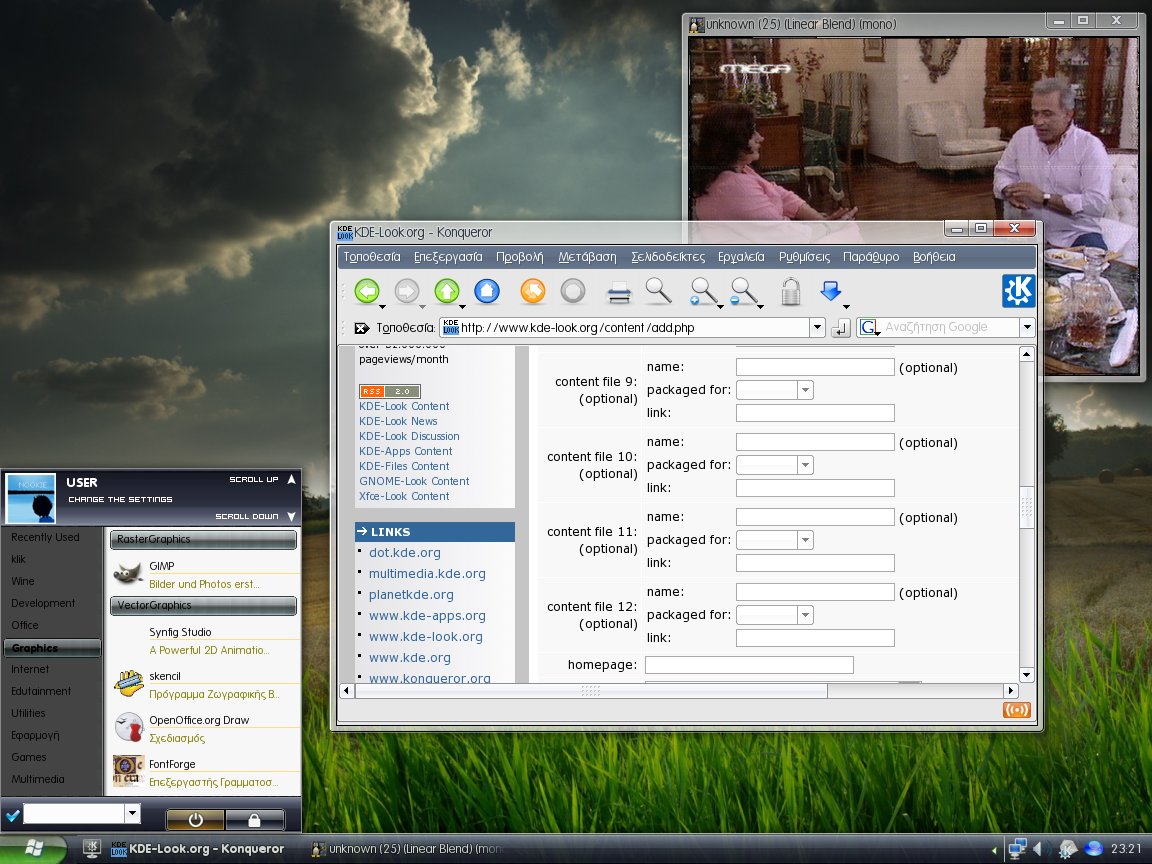This screenshot has height=864, width=1152.
Task: Reload the page with orange refresh icon
Action: pyautogui.click(x=533, y=292)
